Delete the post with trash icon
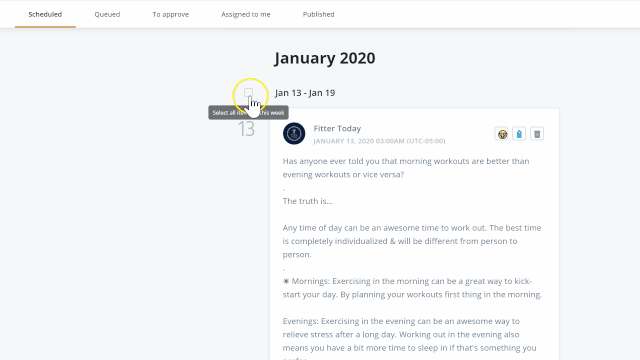The width and height of the screenshot is (640, 360). [537, 134]
